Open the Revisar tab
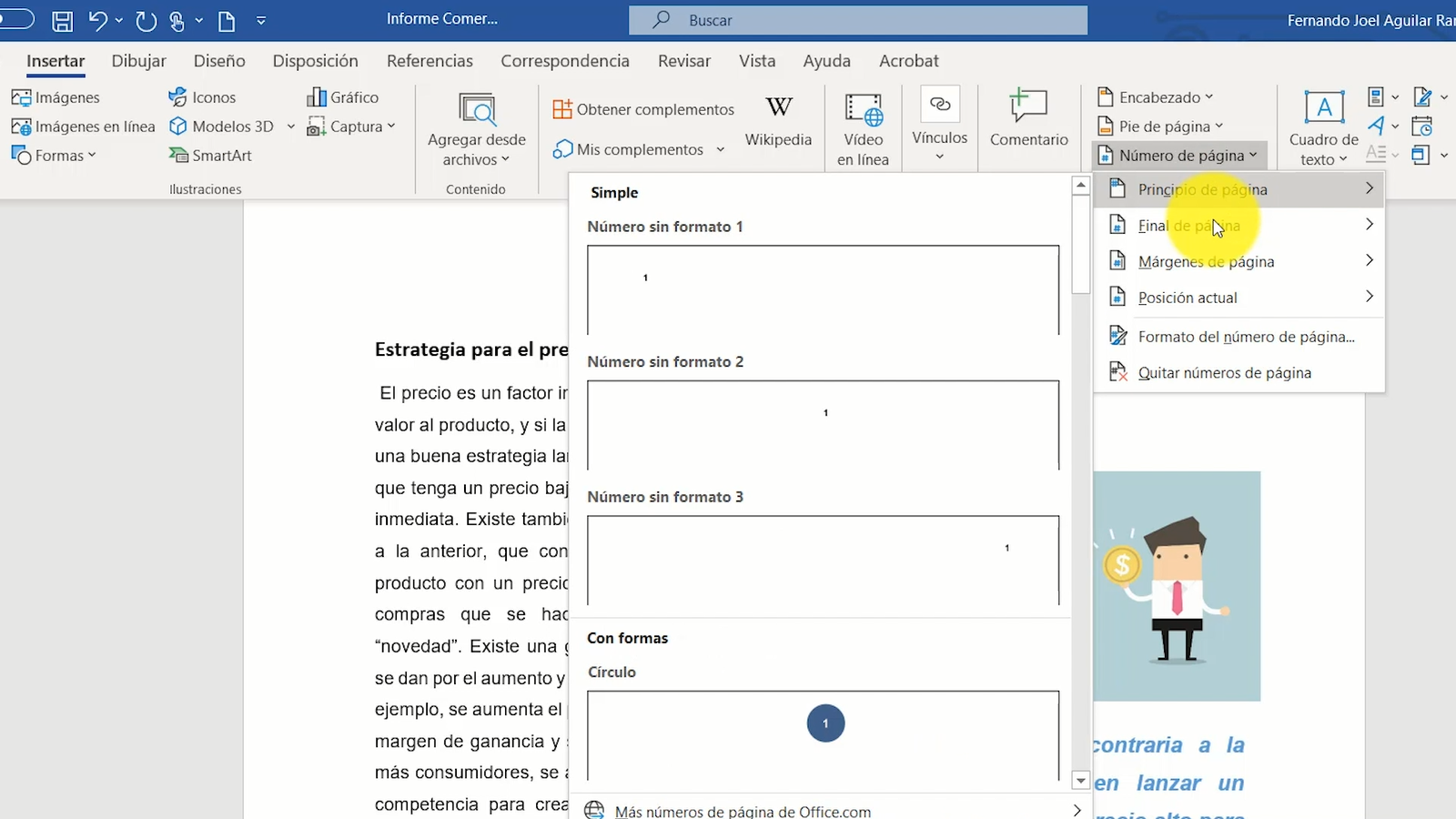 (684, 61)
